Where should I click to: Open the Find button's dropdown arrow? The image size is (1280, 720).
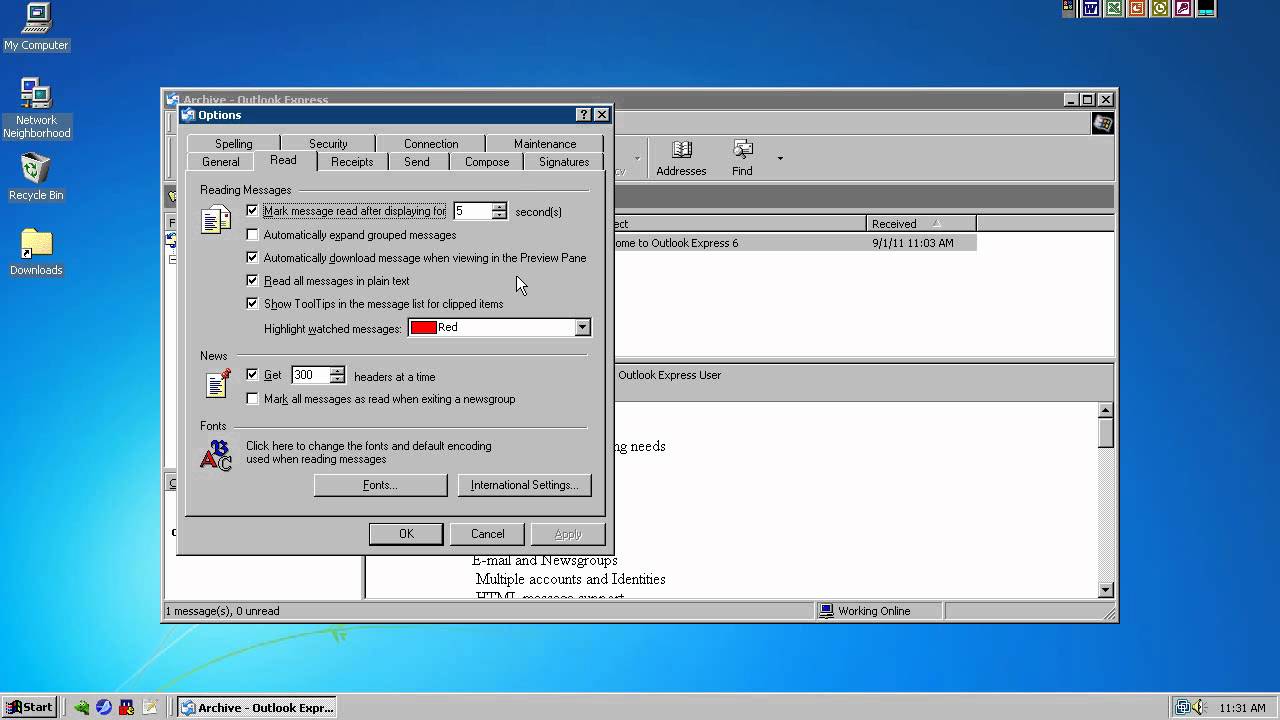[x=780, y=158]
